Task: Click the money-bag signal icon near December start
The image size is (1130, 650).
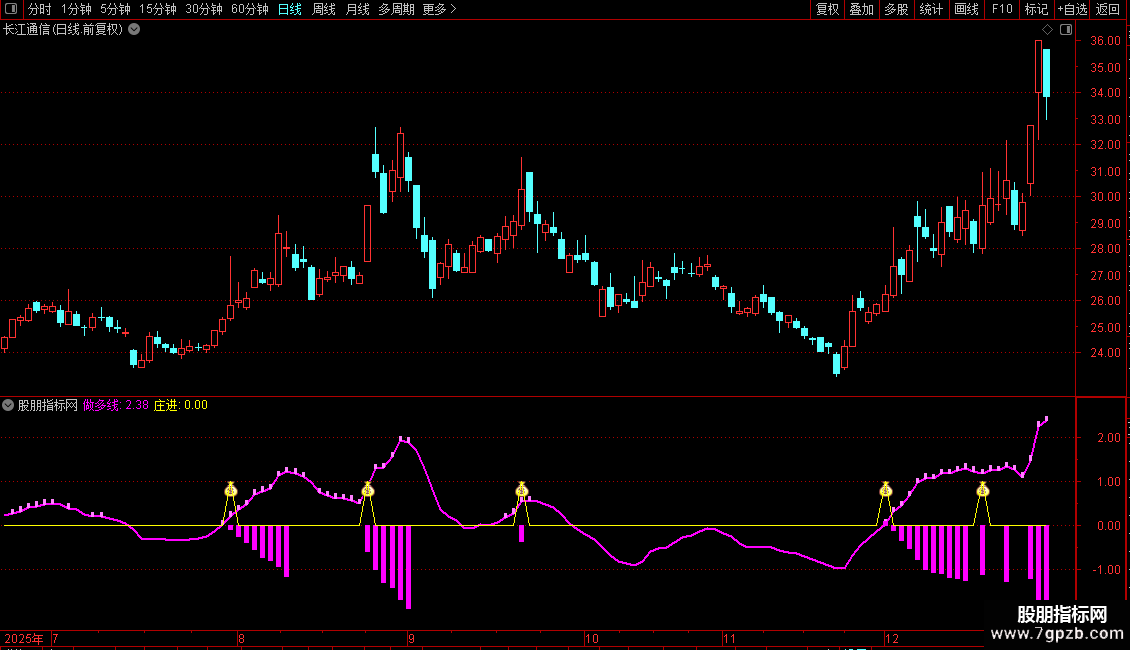Action: 885,490
